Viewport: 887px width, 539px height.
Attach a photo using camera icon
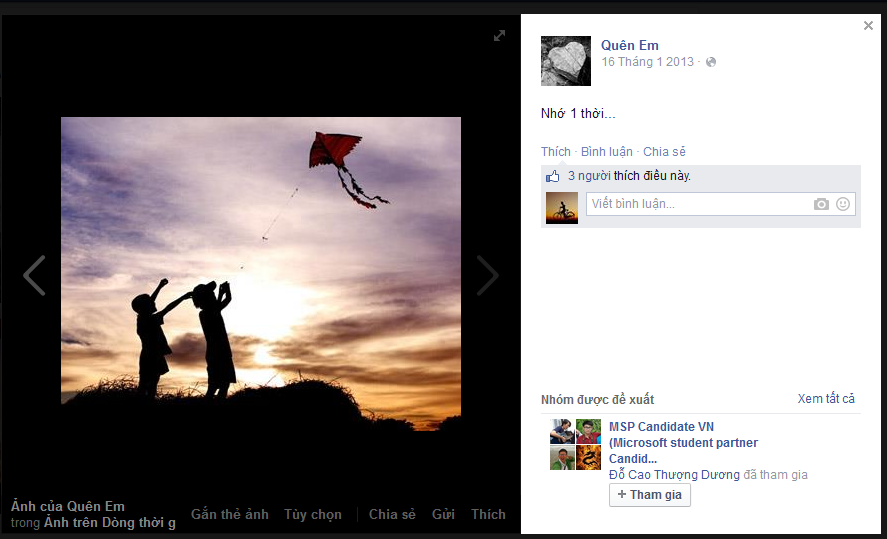click(821, 204)
